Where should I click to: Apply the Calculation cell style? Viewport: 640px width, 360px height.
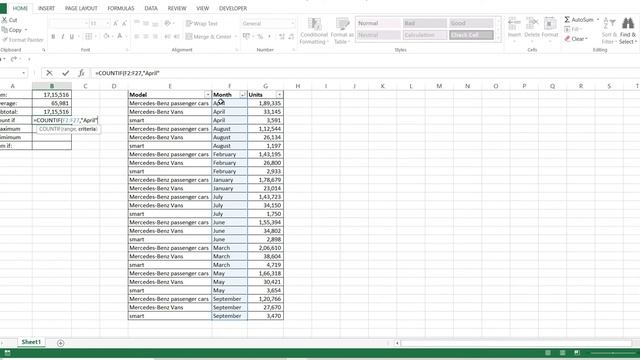click(x=424, y=35)
